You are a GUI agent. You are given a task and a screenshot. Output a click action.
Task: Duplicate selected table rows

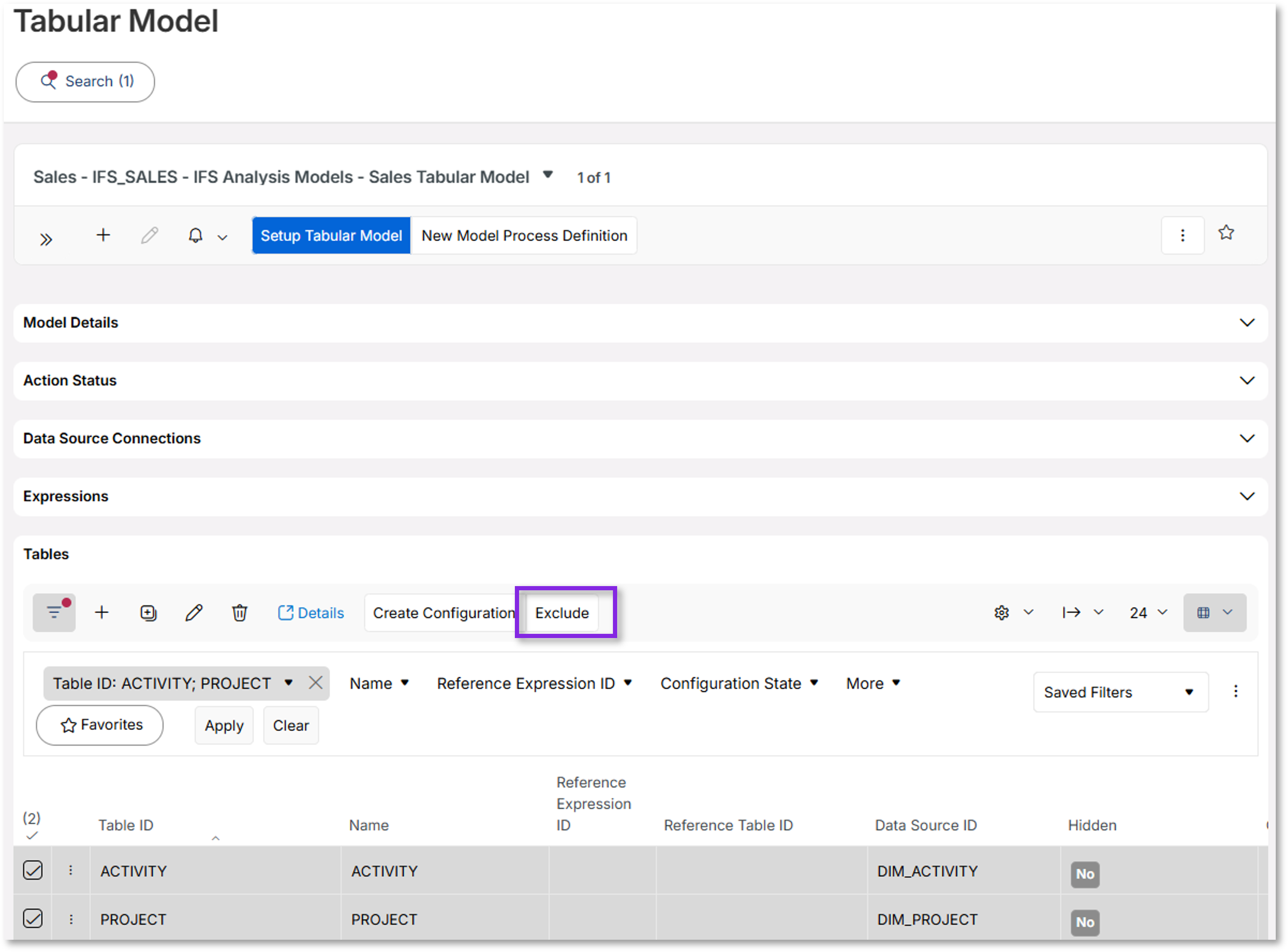click(x=148, y=613)
